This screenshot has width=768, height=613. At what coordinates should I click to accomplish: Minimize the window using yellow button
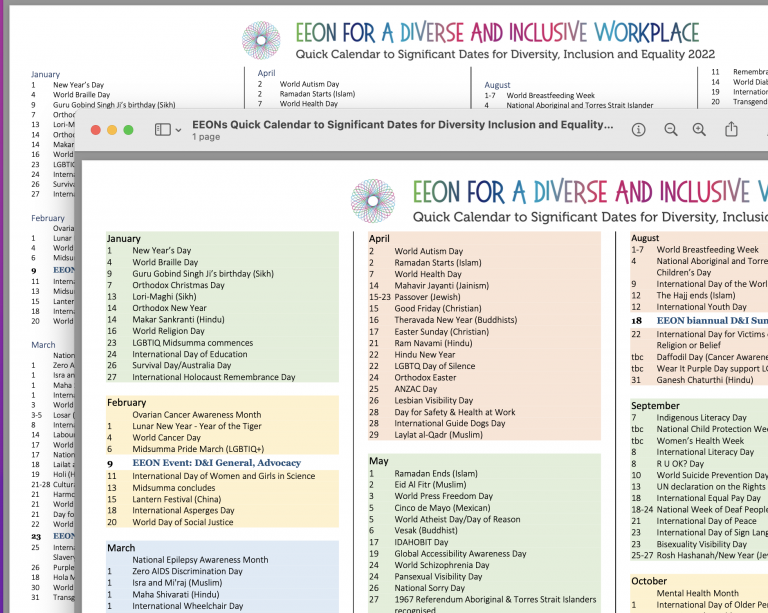click(x=112, y=130)
